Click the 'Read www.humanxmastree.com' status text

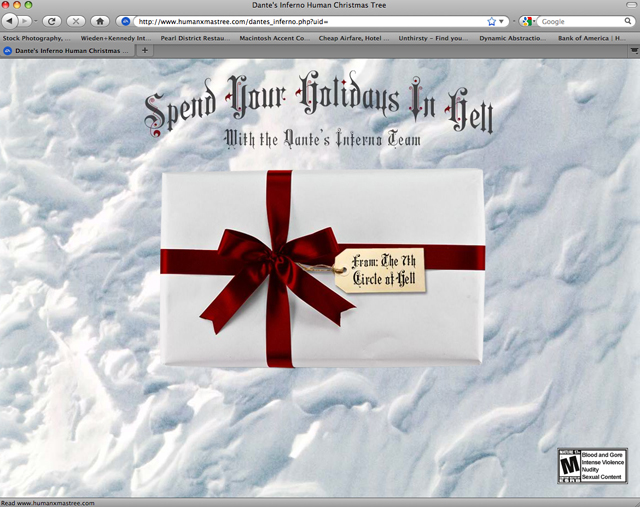48,503
